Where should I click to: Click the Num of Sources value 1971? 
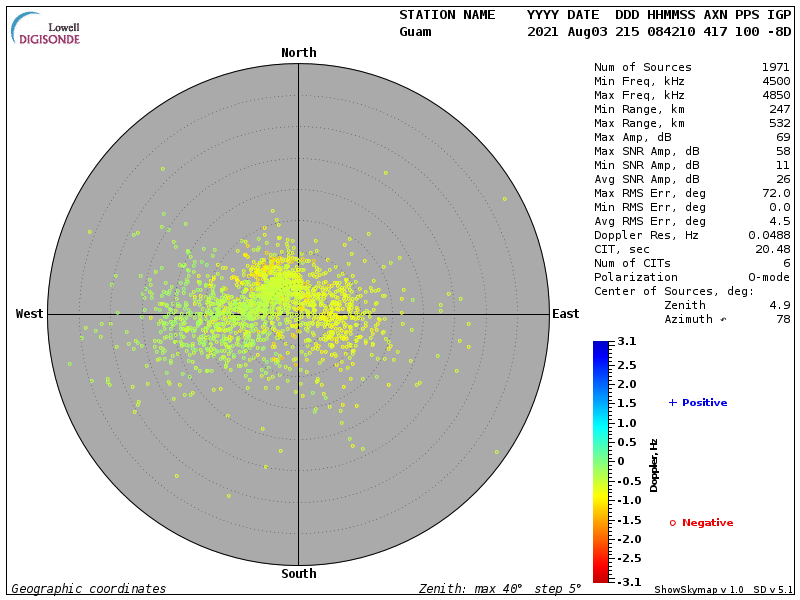pyautogui.click(x=776, y=67)
